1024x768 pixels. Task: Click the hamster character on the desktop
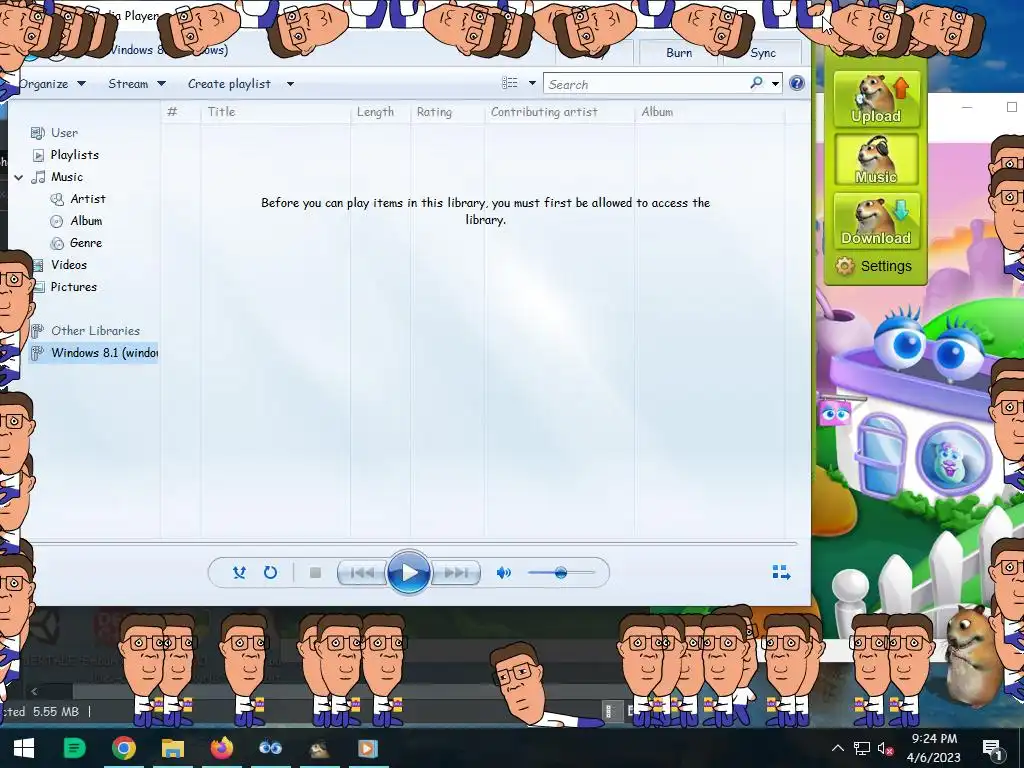click(972, 655)
